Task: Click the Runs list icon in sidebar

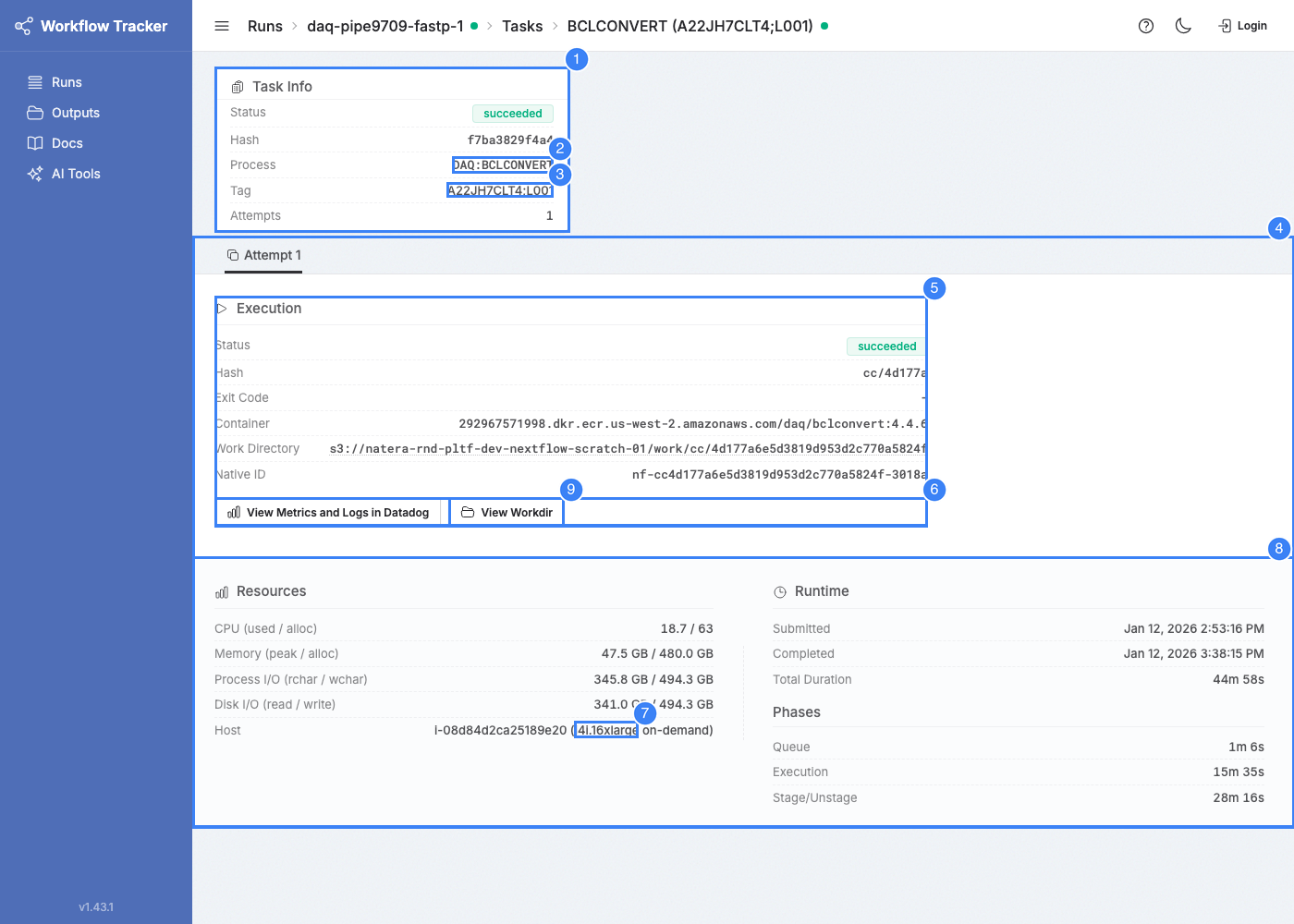Action: coord(35,82)
